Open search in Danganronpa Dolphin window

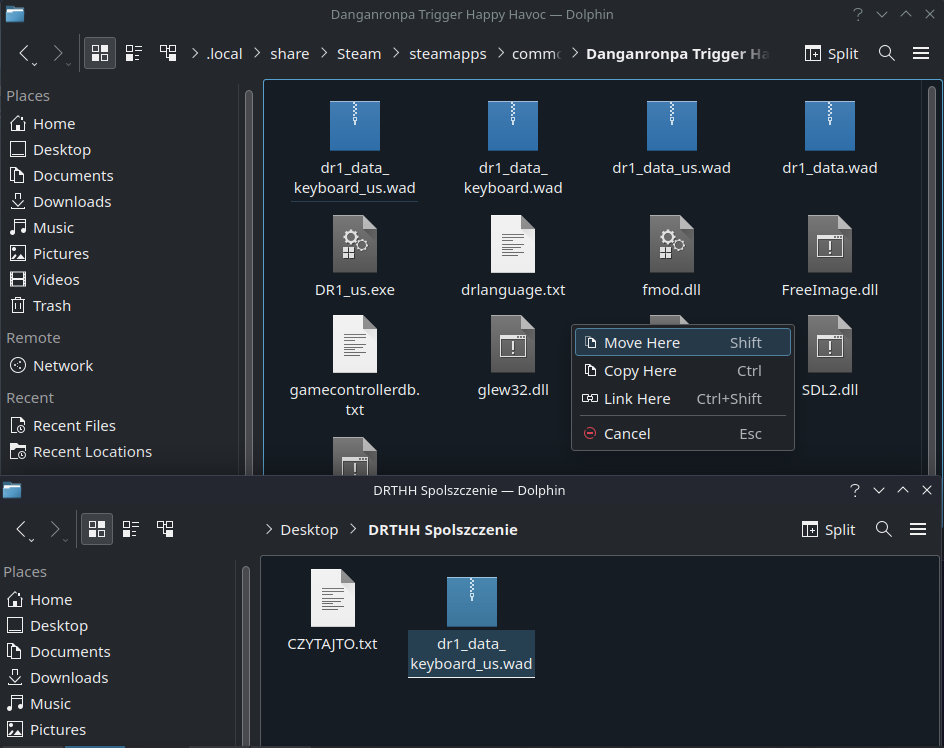(886, 53)
